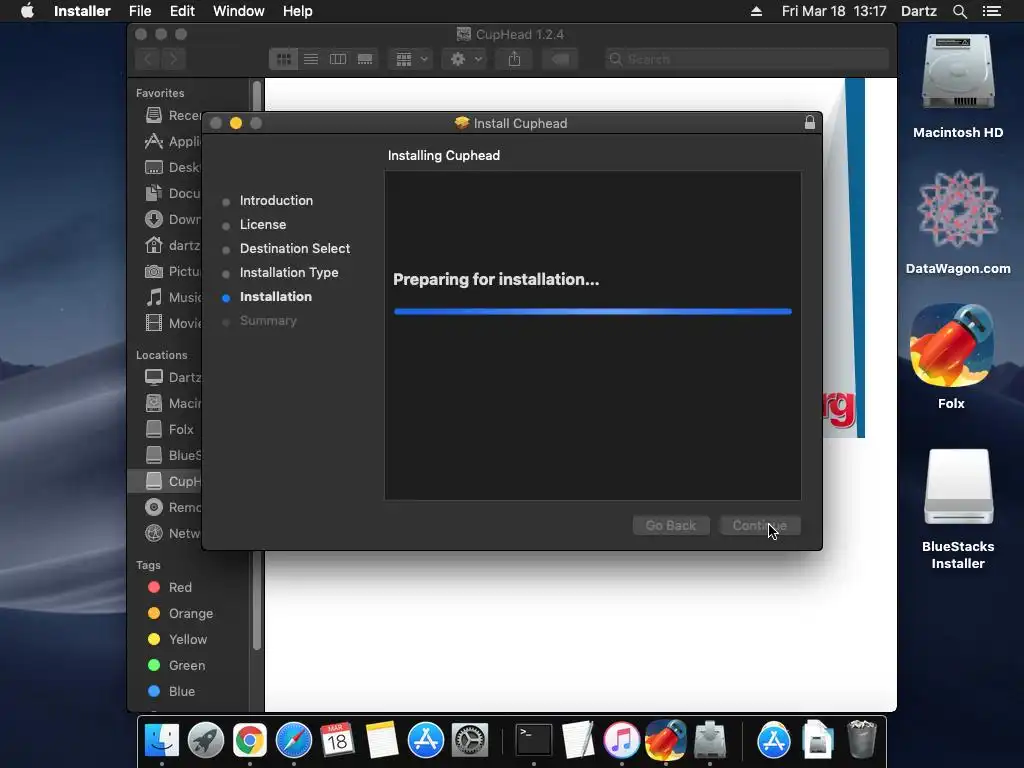Click the Go Back button
This screenshot has width=1024, height=768.
click(671, 526)
